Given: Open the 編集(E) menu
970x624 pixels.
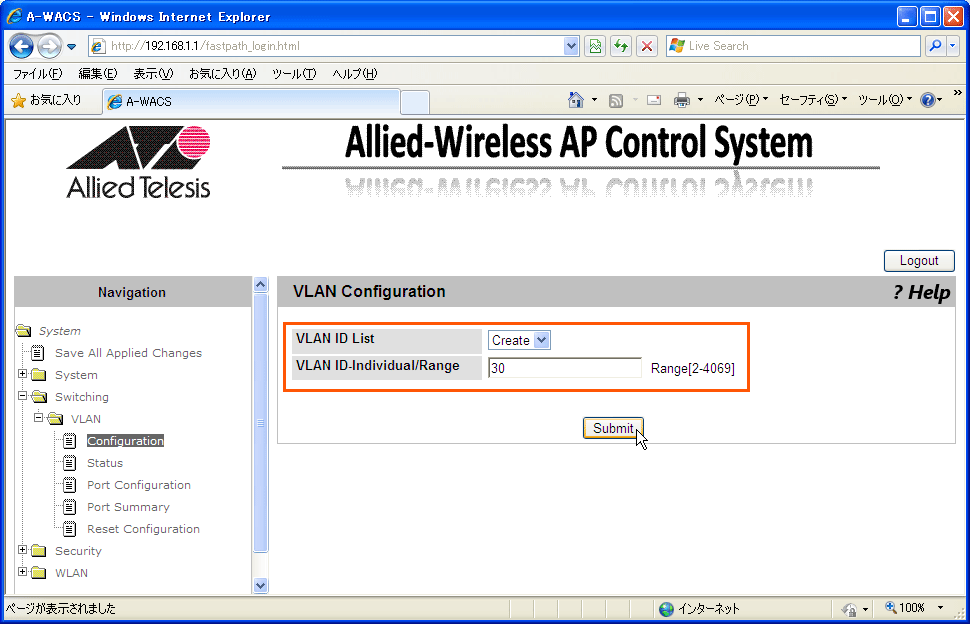Looking at the screenshot, I should click(x=98, y=74).
